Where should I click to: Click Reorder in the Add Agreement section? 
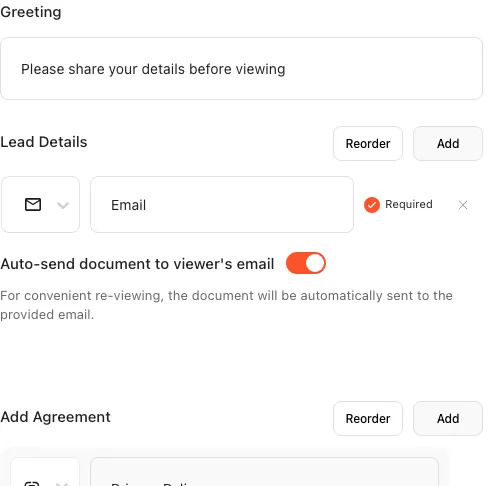pos(368,418)
